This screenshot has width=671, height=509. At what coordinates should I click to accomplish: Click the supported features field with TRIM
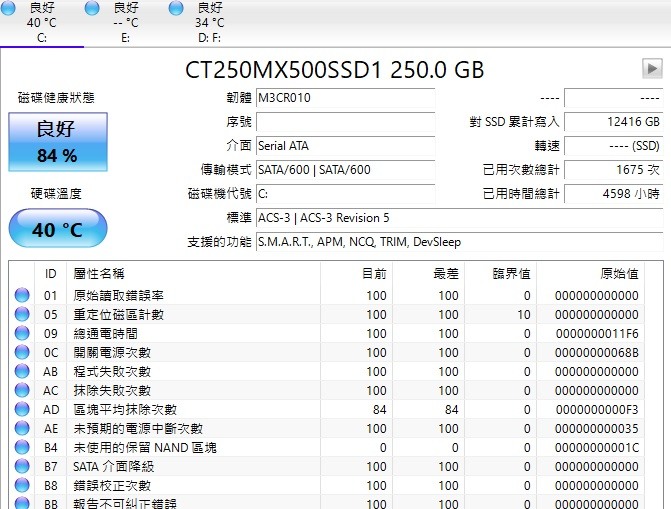click(459, 242)
